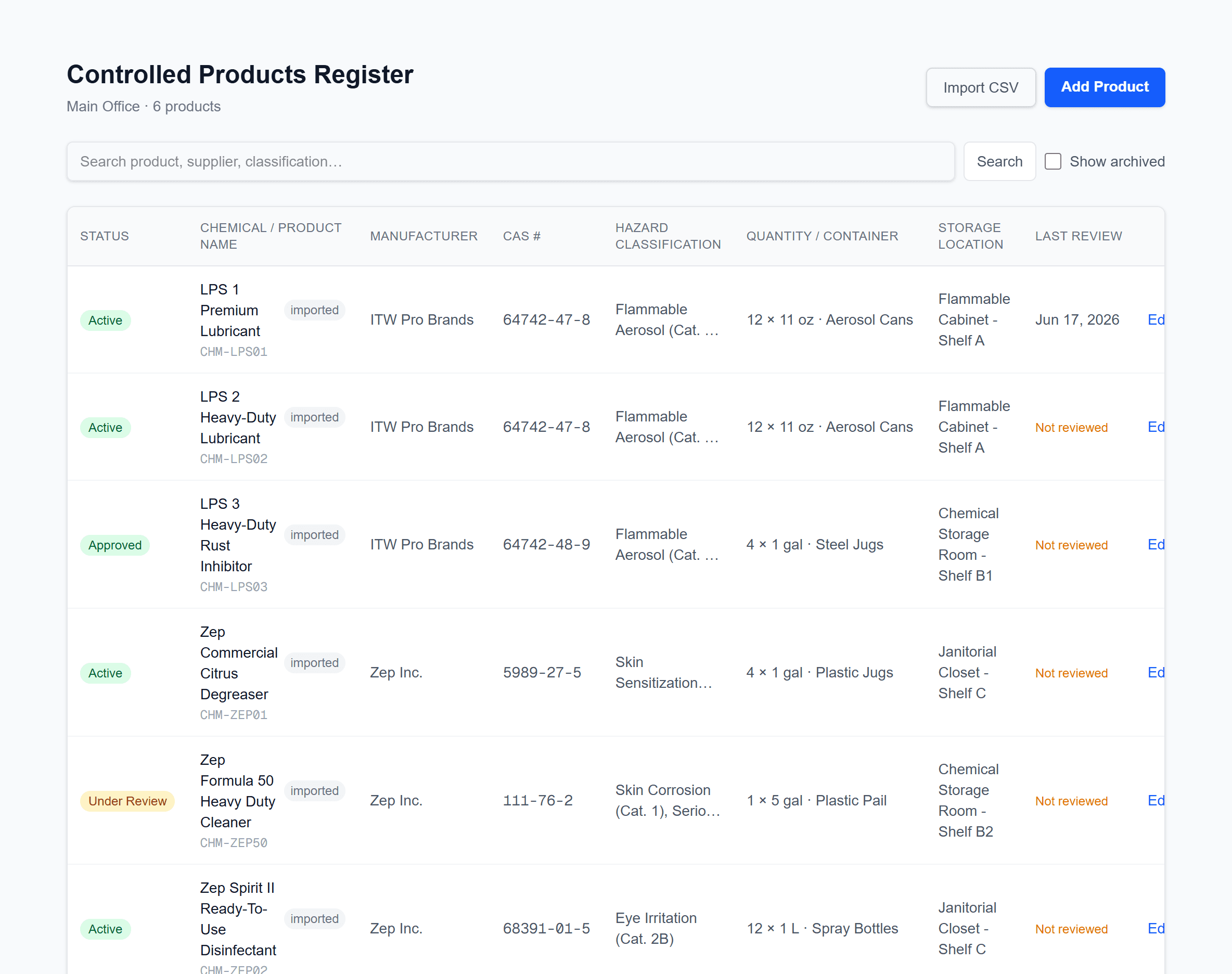Click the imported tag on LPS 3 row
Screen dimensions: 1232x974
pos(314,535)
